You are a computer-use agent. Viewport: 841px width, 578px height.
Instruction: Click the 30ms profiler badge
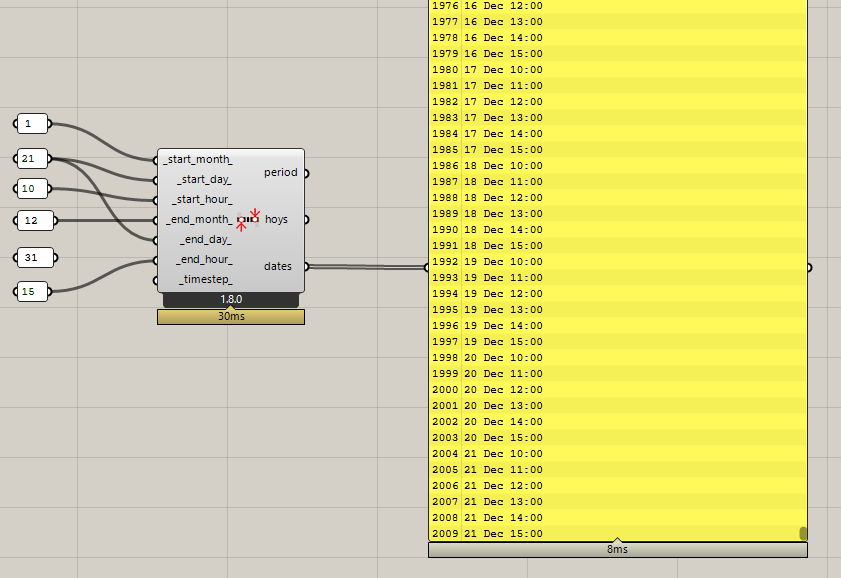[231, 316]
